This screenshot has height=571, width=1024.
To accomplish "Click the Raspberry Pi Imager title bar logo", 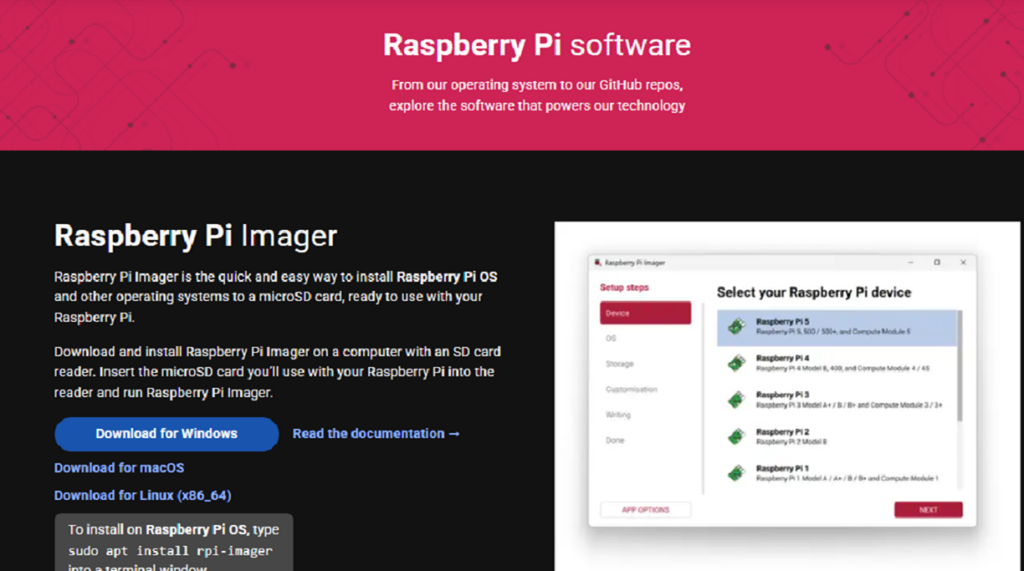I will point(598,263).
